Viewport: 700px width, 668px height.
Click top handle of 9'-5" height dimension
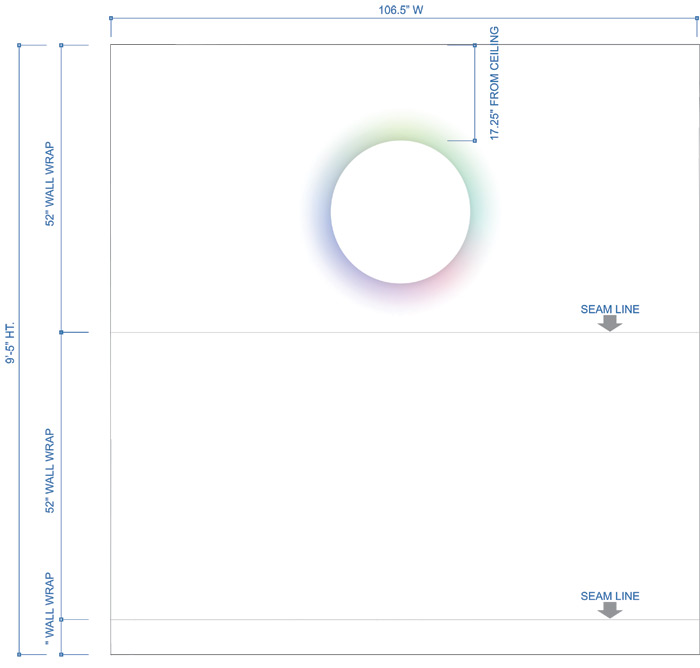(19, 45)
